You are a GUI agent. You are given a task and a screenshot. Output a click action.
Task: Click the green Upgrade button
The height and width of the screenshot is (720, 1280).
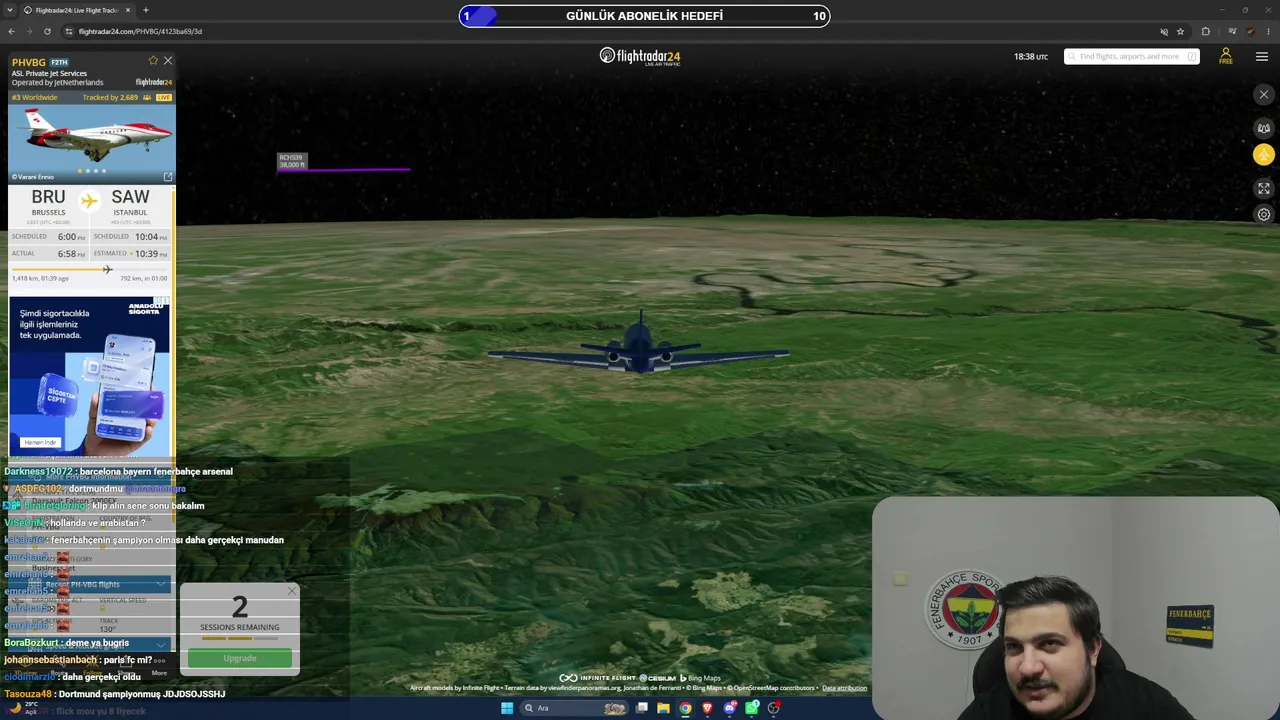(x=240, y=658)
